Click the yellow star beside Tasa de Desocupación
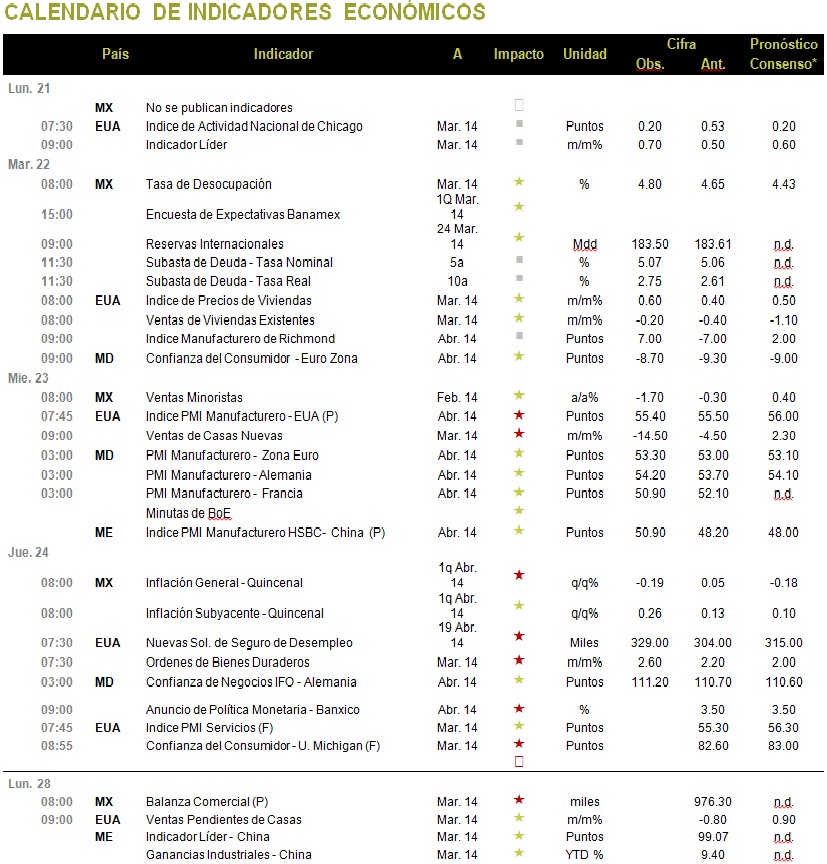Image resolution: width=827 pixels, height=864 pixels. [518, 182]
